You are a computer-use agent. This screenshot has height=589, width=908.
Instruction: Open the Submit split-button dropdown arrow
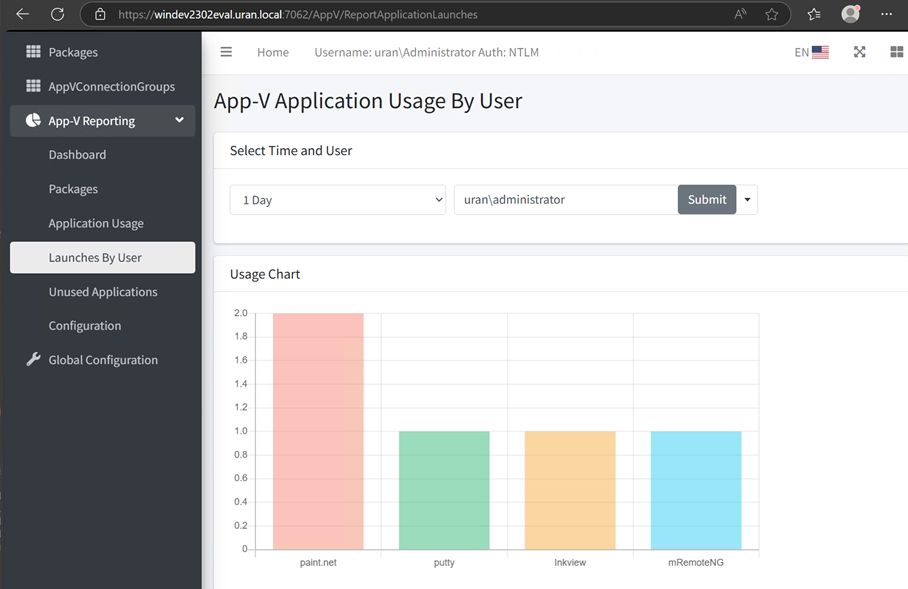(x=747, y=200)
